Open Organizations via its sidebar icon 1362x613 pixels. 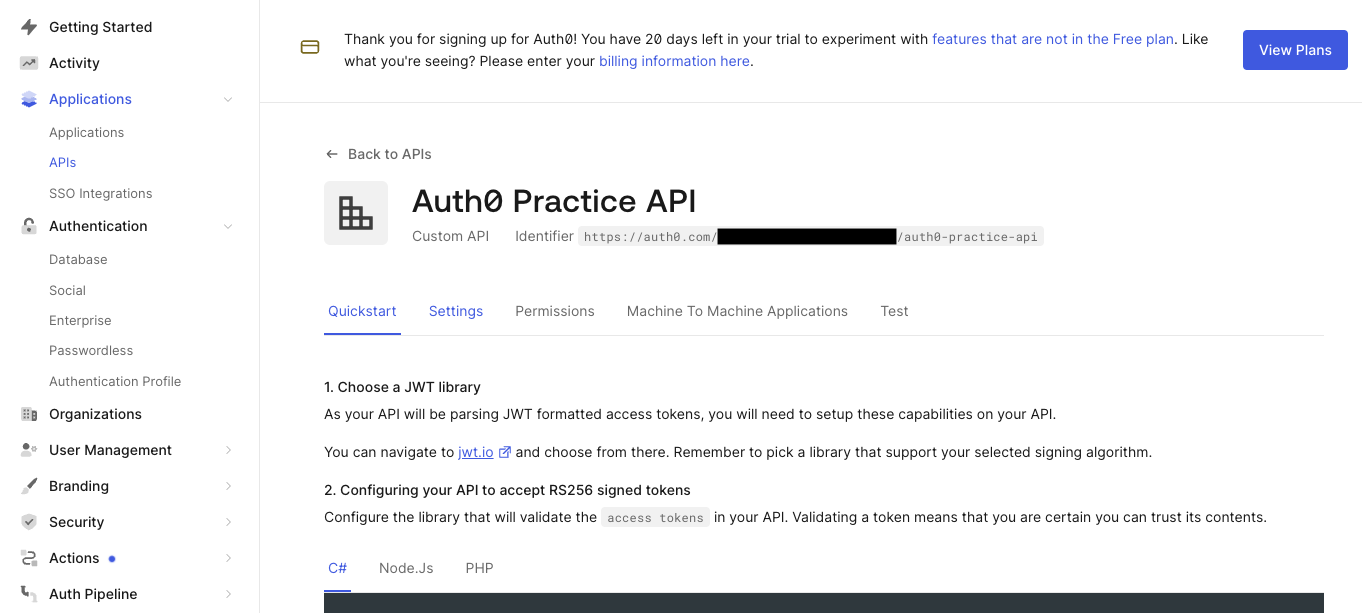pyautogui.click(x=29, y=413)
